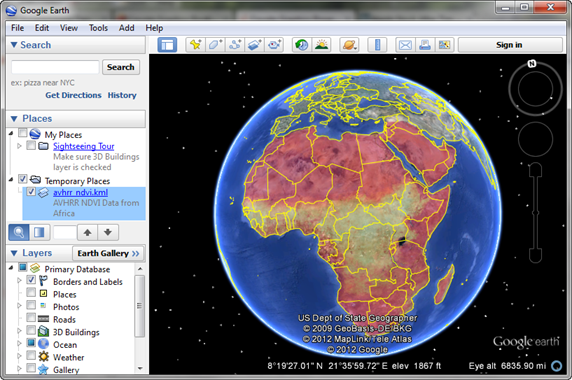Click the avhrr_ndvi.kml overlay icon
Image resolution: width=572 pixels, height=380 pixels.
click(43, 192)
